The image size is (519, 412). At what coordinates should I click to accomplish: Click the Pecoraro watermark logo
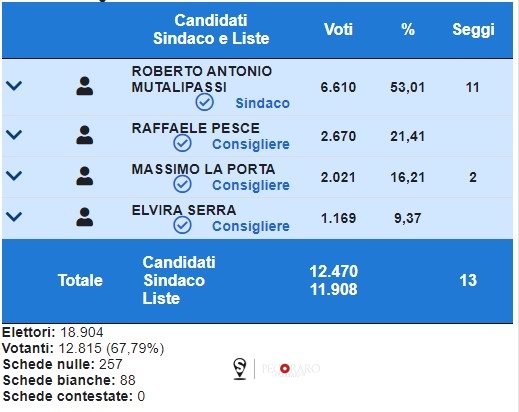[291, 369]
